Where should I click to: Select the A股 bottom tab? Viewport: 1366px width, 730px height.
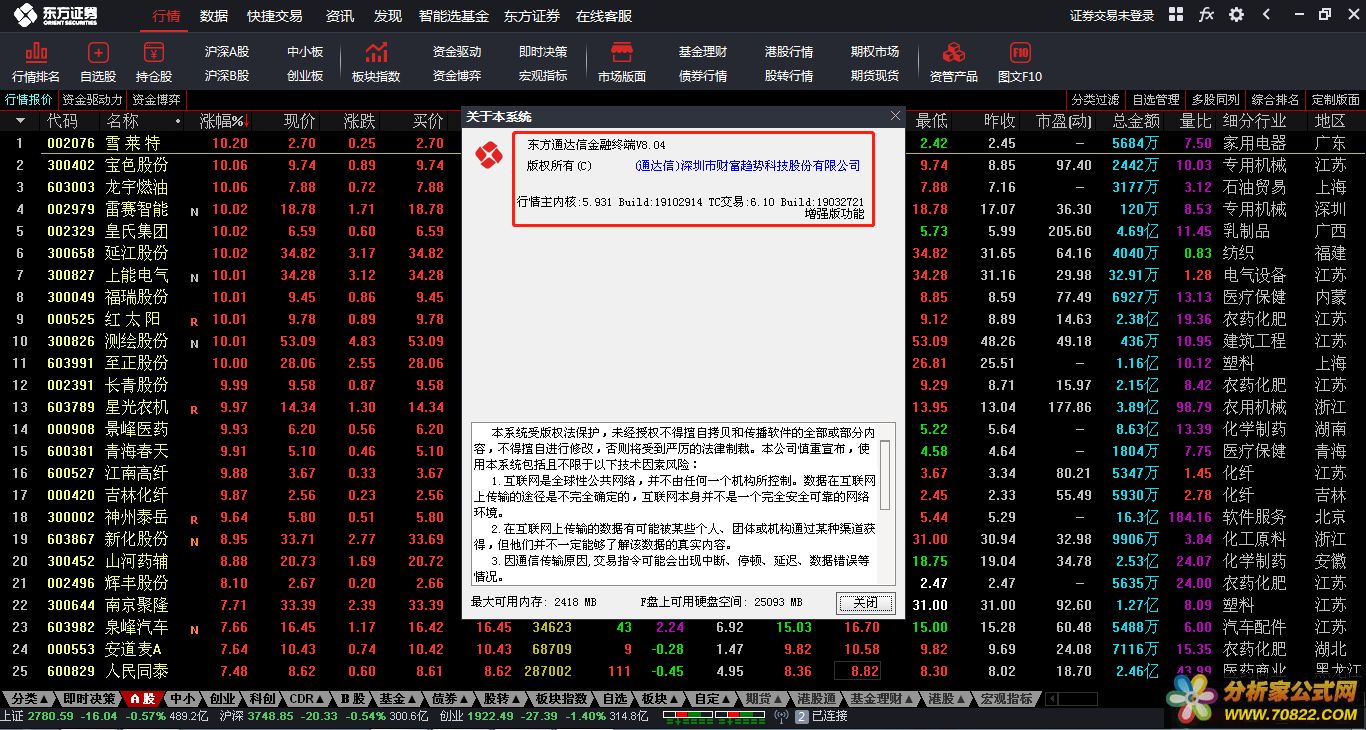click(x=141, y=698)
